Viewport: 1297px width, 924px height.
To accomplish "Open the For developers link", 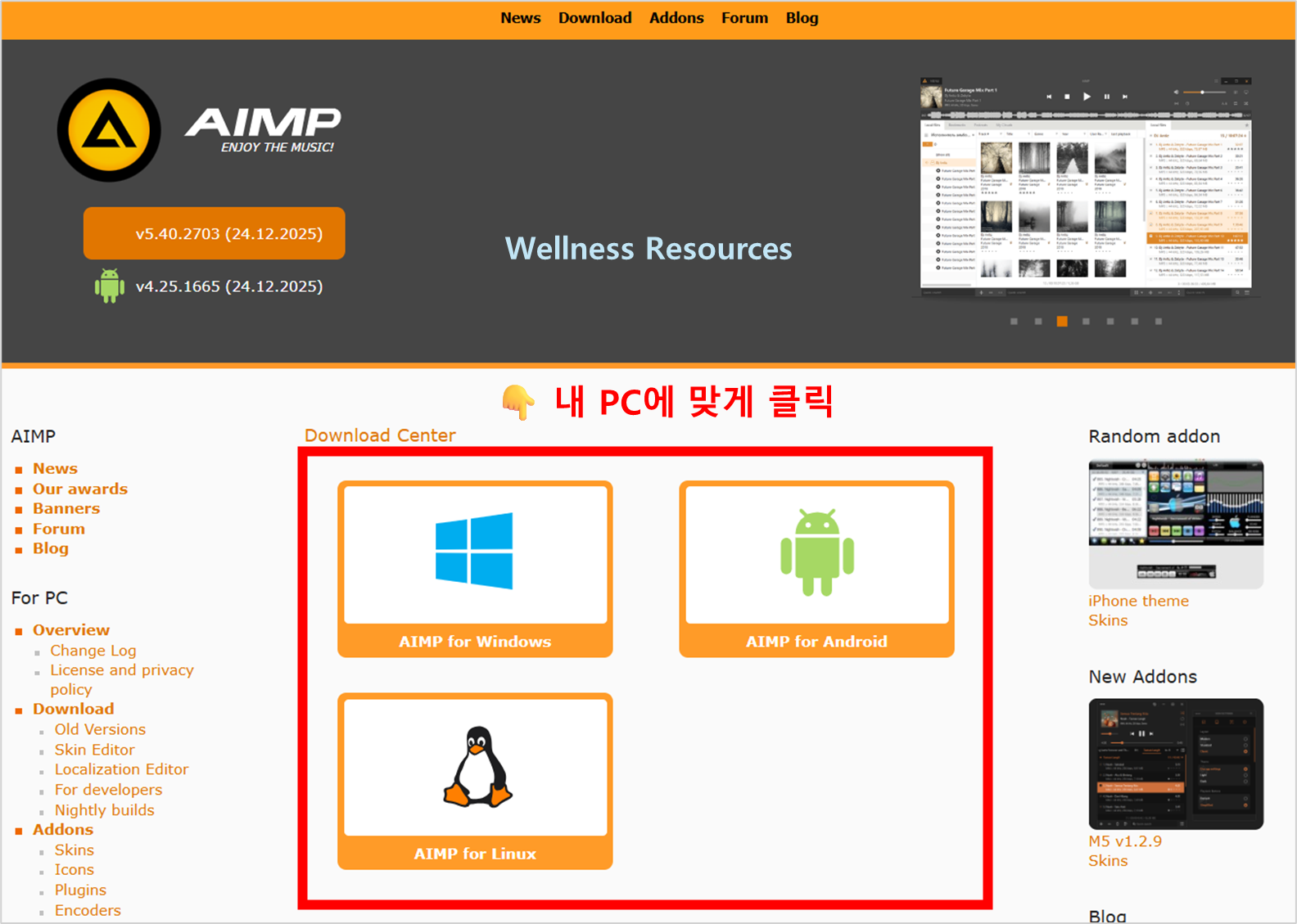I will [108, 790].
